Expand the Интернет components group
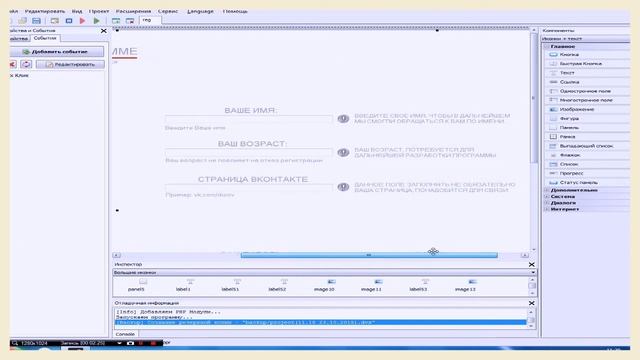 point(547,209)
